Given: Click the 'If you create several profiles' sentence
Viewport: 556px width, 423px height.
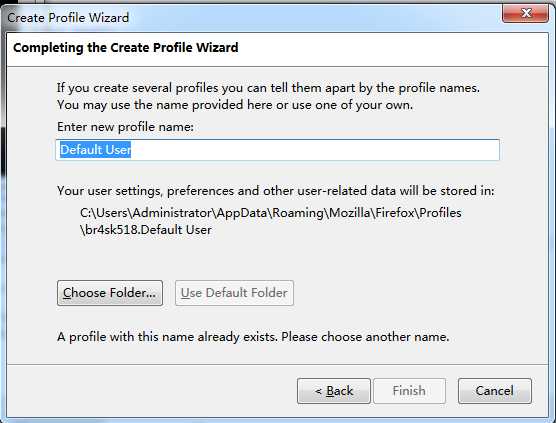Looking at the screenshot, I should 268,88.
